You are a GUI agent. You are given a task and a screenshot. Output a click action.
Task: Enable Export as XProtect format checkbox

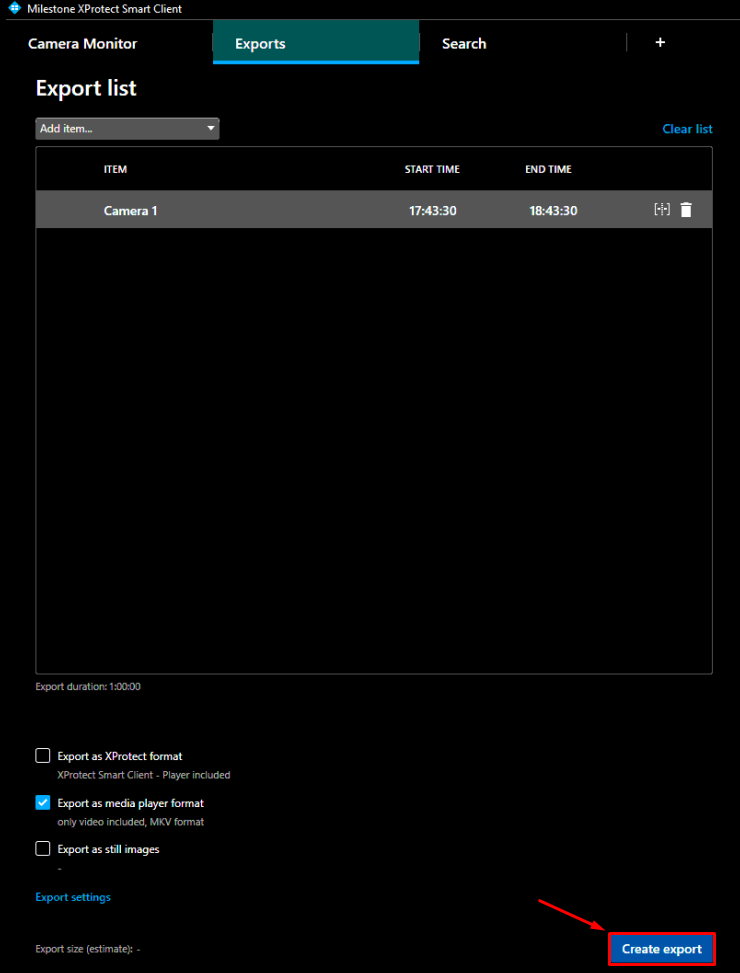(x=43, y=756)
